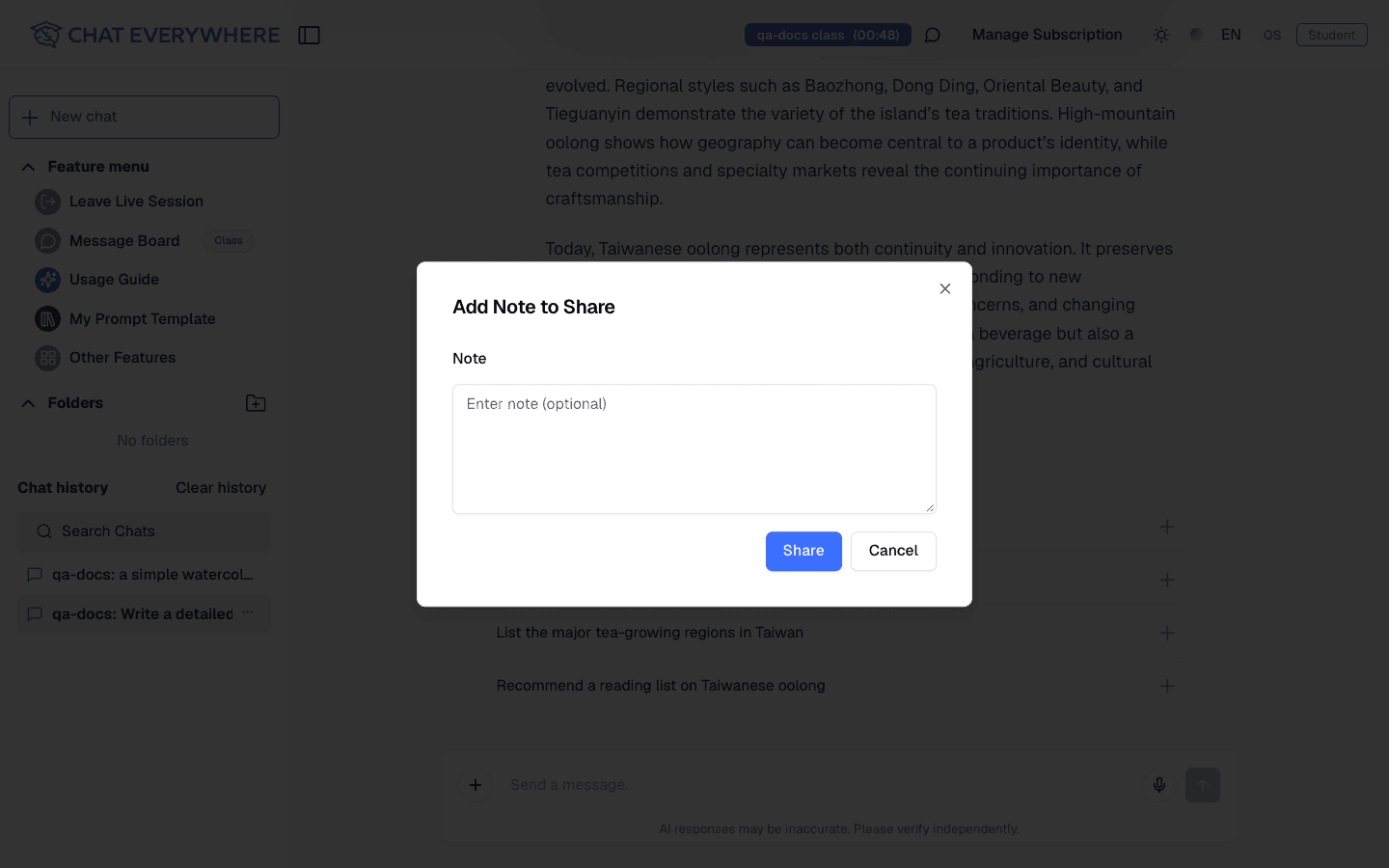Create a new folder with folder-plus icon
Screen dimensions: 1389x868
click(x=256, y=403)
